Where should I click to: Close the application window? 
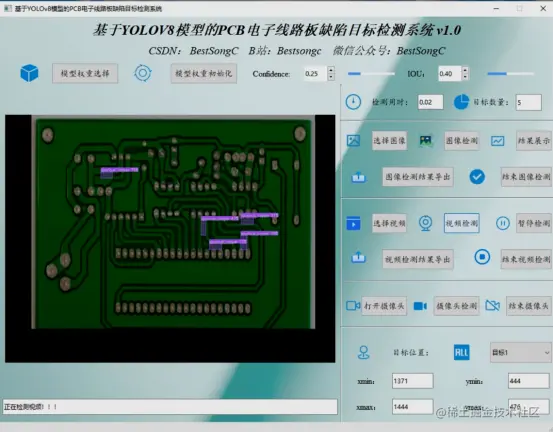pyautogui.click(x=543, y=8)
